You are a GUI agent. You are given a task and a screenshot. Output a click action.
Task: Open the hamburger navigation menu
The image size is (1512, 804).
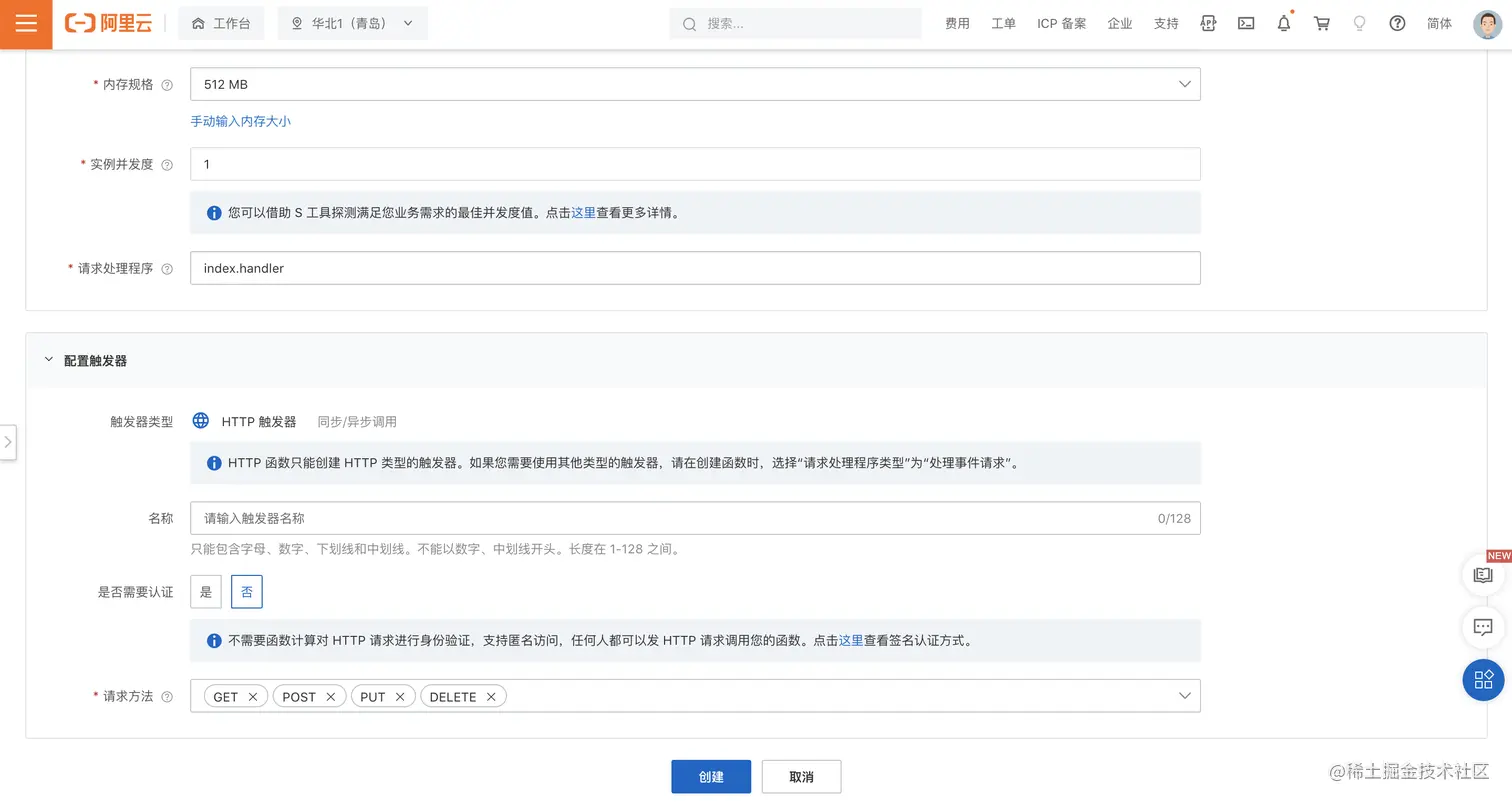pyautogui.click(x=26, y=24)
